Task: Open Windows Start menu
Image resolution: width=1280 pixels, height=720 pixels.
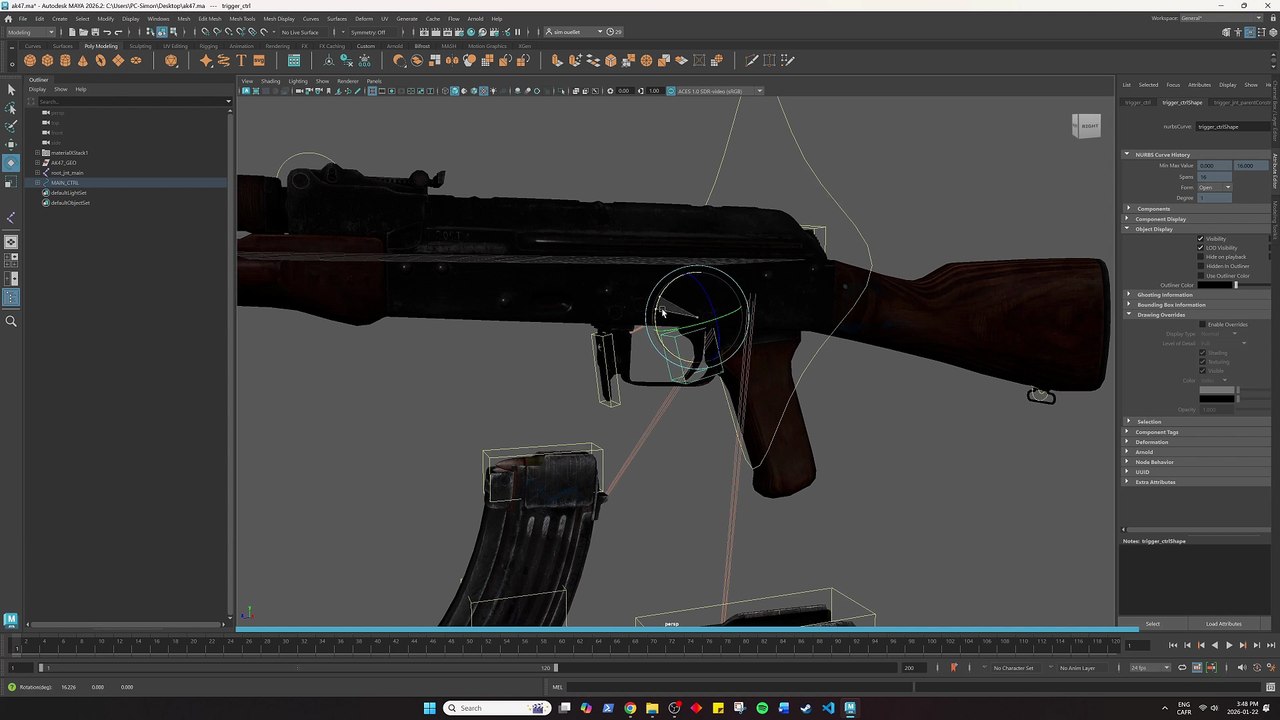Action: pos(430,708)
